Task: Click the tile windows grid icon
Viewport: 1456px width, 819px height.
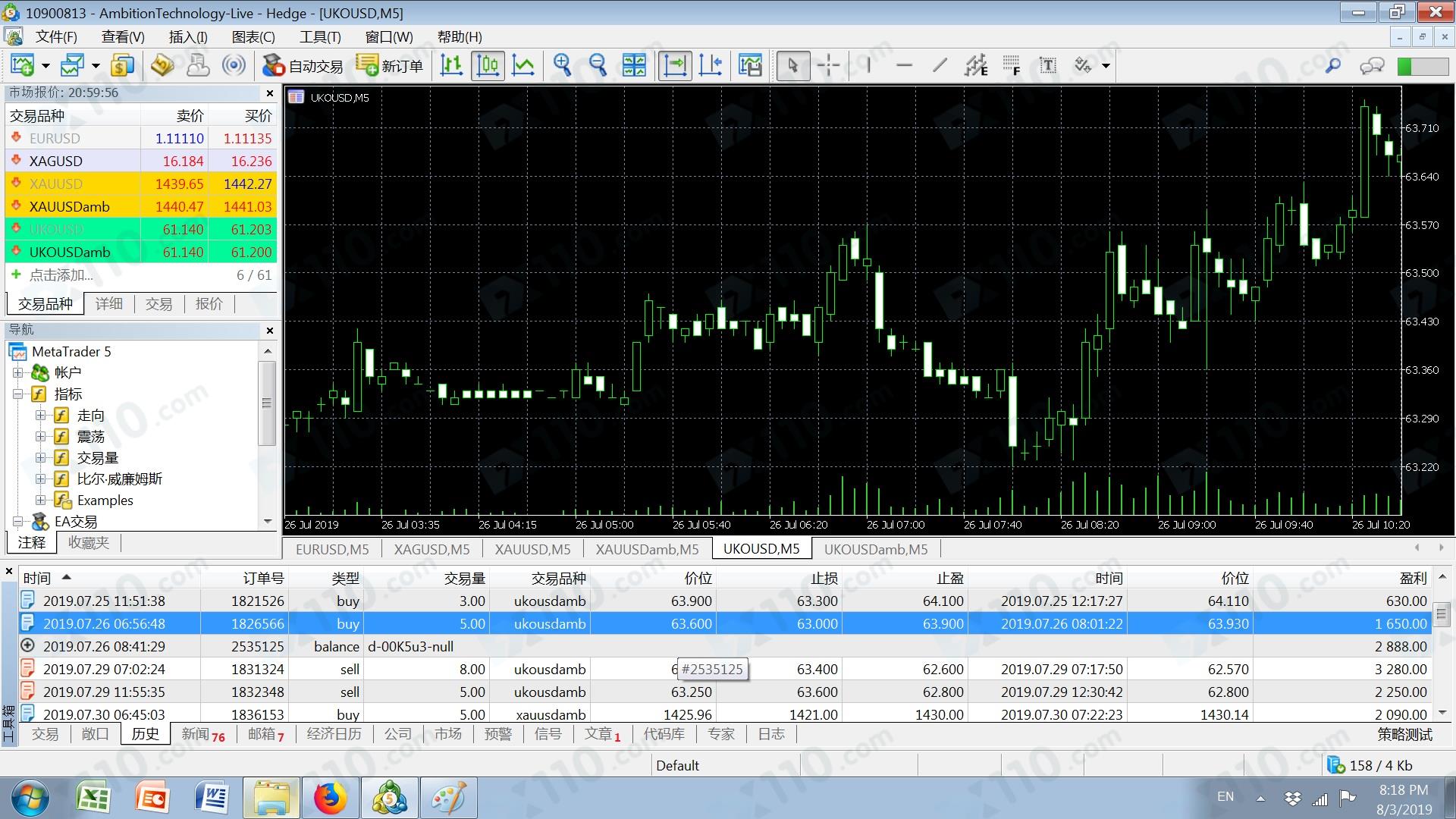Action: (634, 66)
